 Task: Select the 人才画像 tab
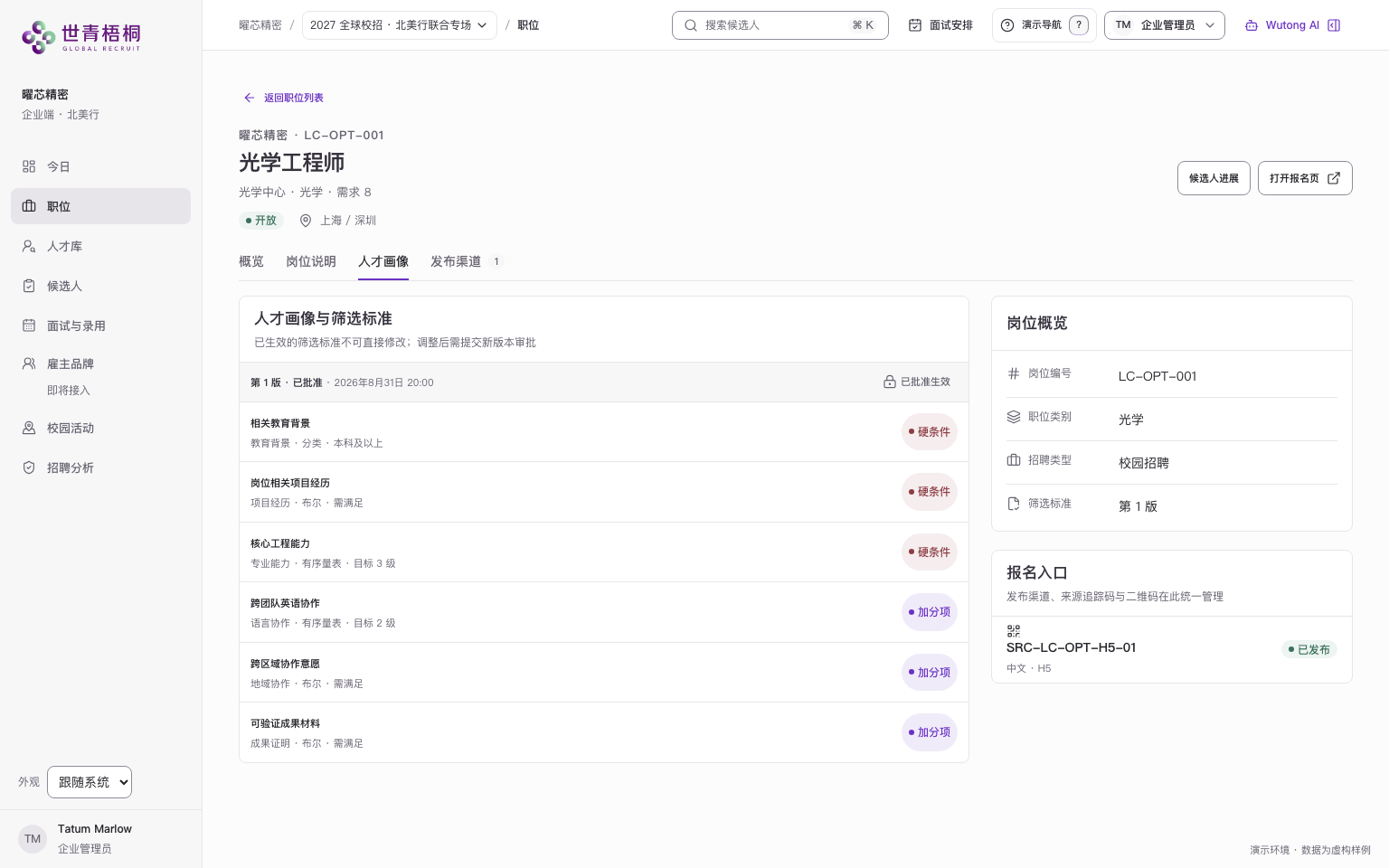click(383, 261)
